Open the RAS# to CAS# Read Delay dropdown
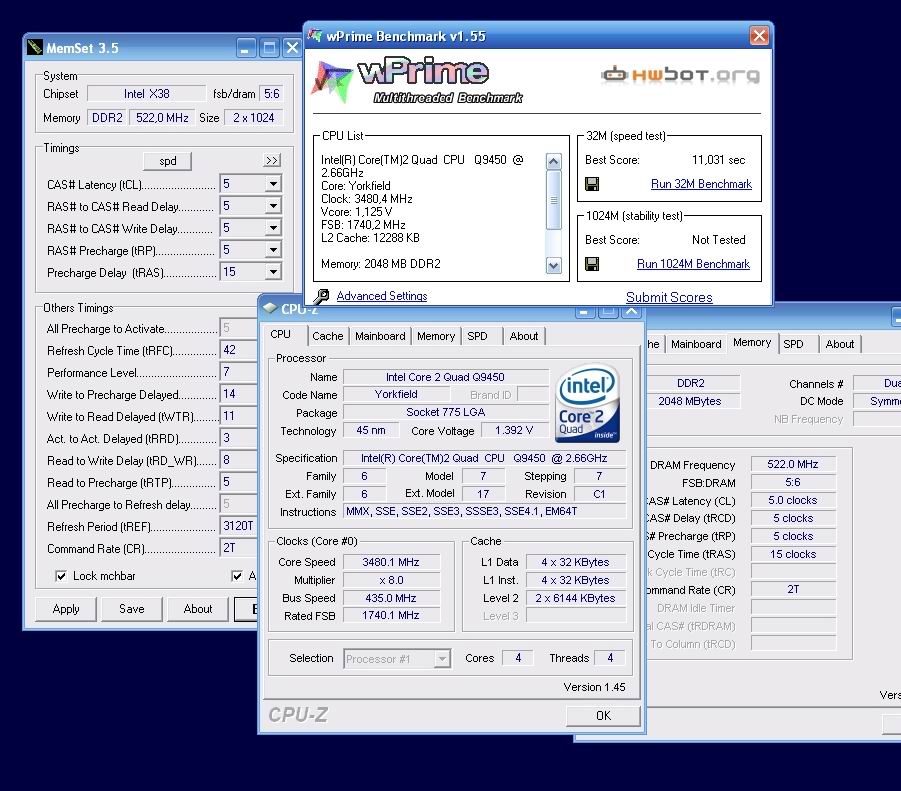This screenshot has height=791, width=901. tap(273, 206)
